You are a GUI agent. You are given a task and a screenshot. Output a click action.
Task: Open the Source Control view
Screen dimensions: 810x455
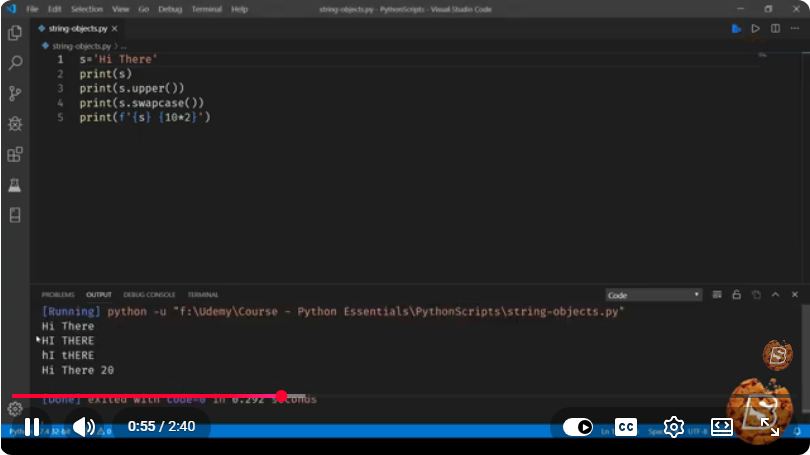coord(15,93)
